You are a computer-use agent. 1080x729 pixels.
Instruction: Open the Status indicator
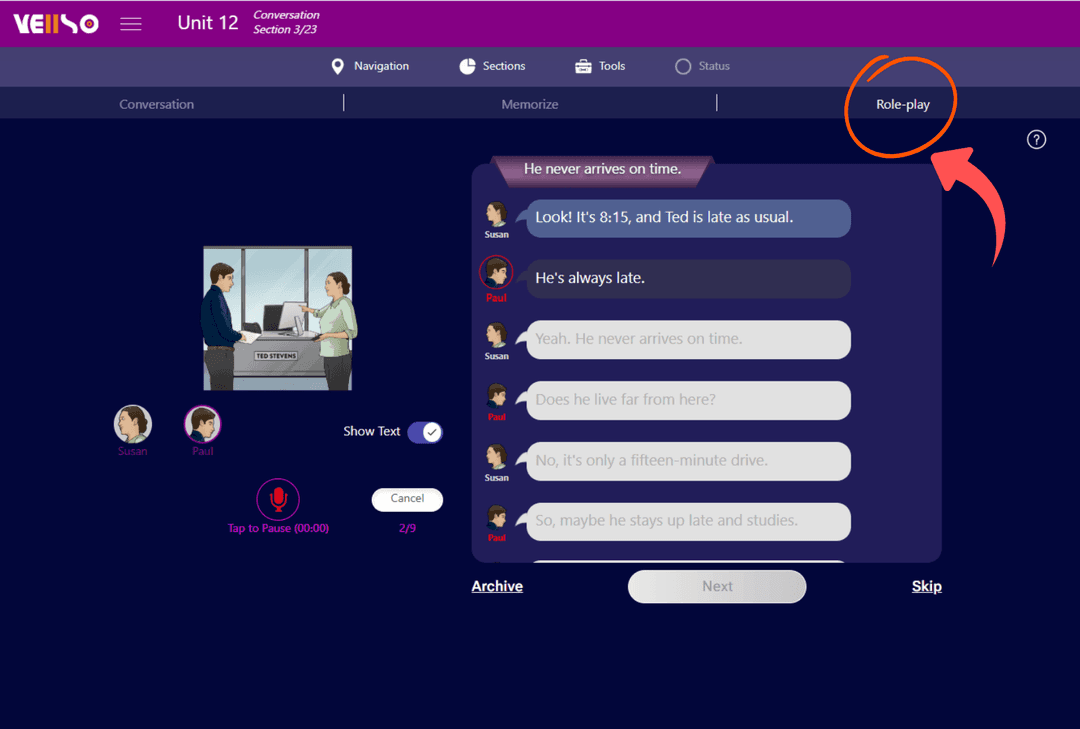pyautogui.click(x=702, y=66)
